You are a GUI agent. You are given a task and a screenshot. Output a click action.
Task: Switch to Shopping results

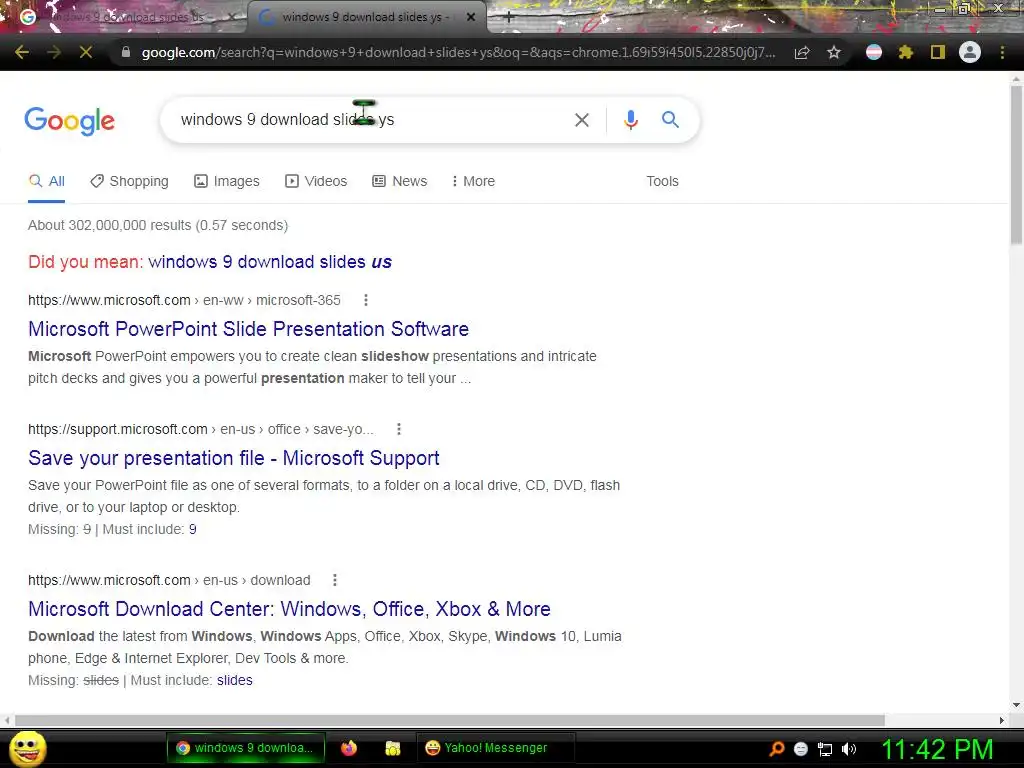pyautogui.click(x=129, y=181)
